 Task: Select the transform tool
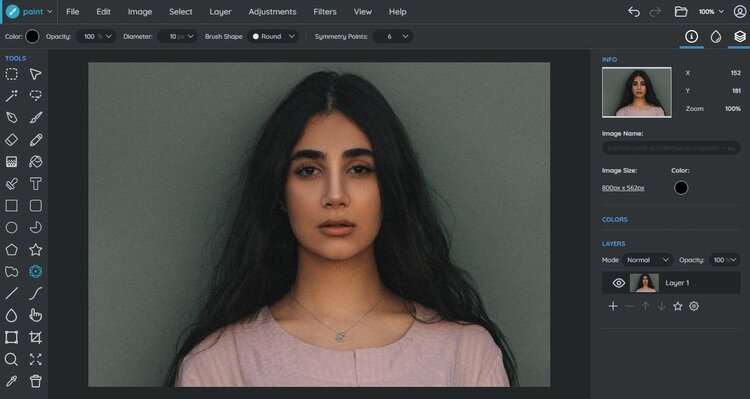click(11, 337)
